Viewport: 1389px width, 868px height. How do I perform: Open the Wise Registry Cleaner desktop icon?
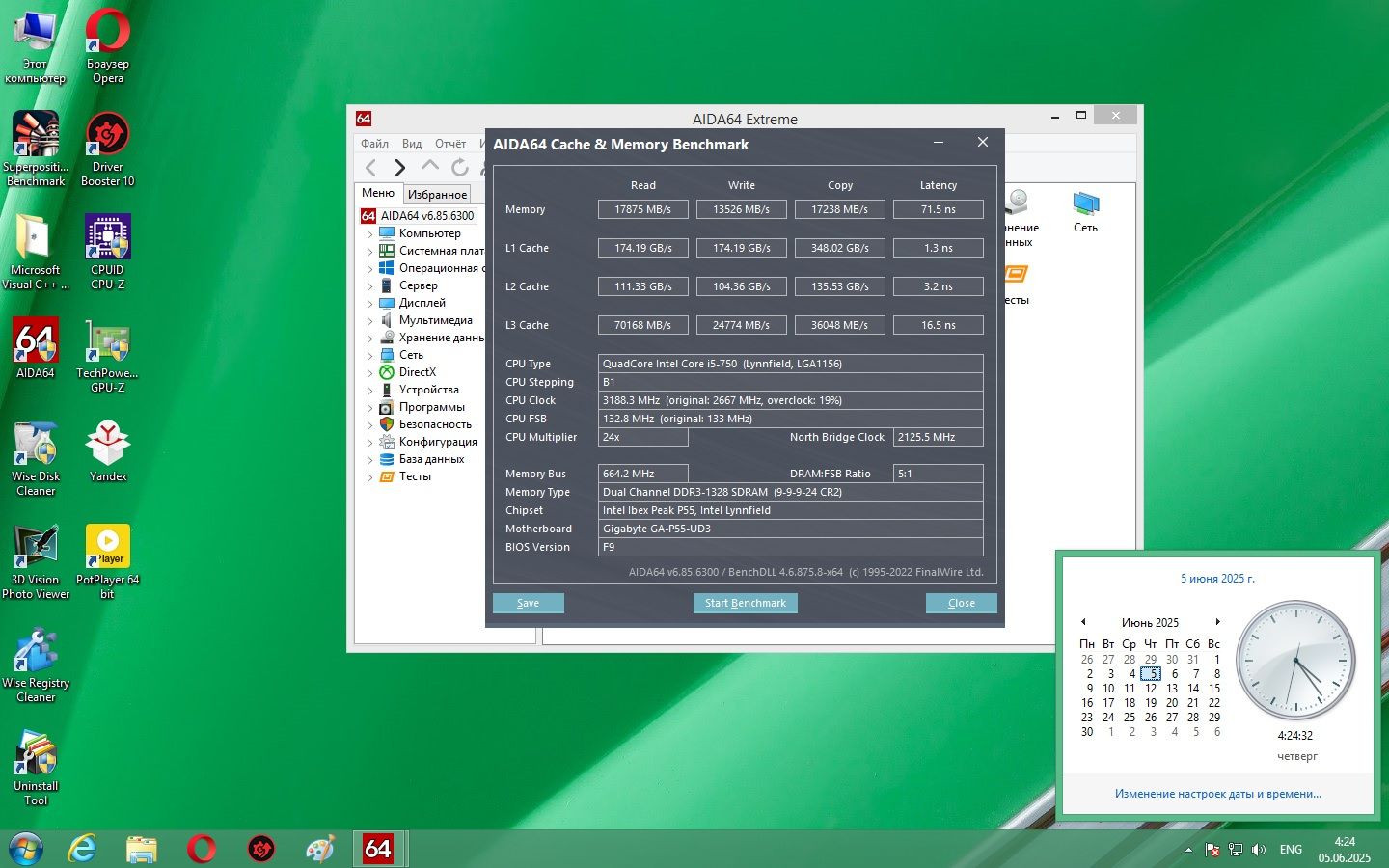tap(36, 665)
